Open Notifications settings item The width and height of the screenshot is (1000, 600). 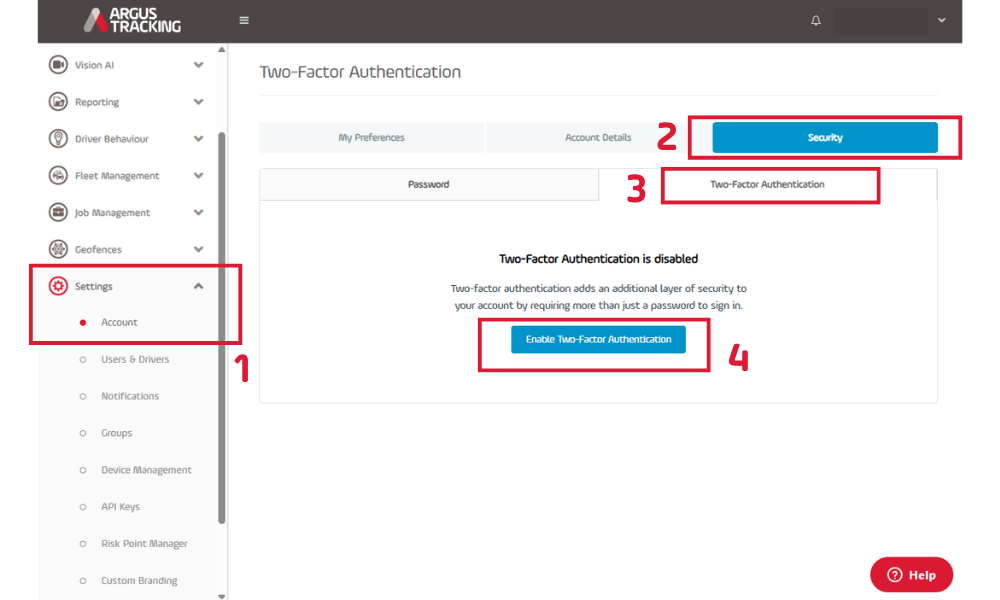[130, 396]
